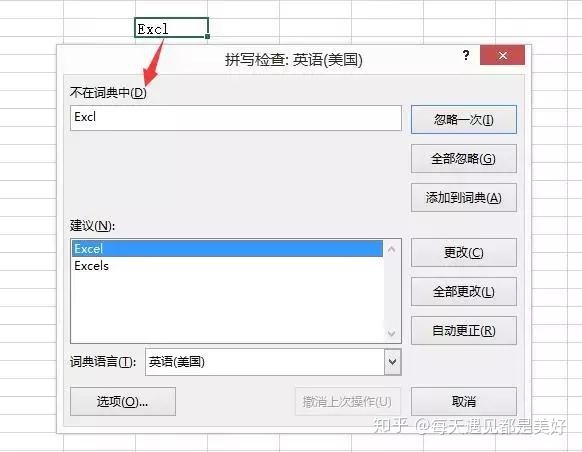
Task: Close the spelling check dialog
Action: point(502,55)
